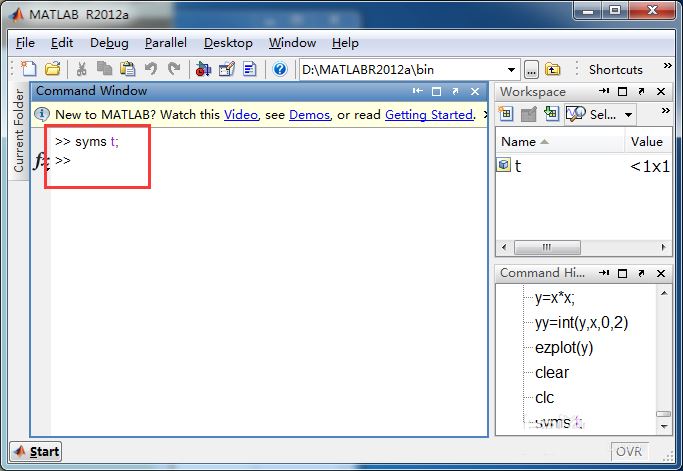Undock the Command Window panel
The image size is (683, 471).
(x=455, y=91)
